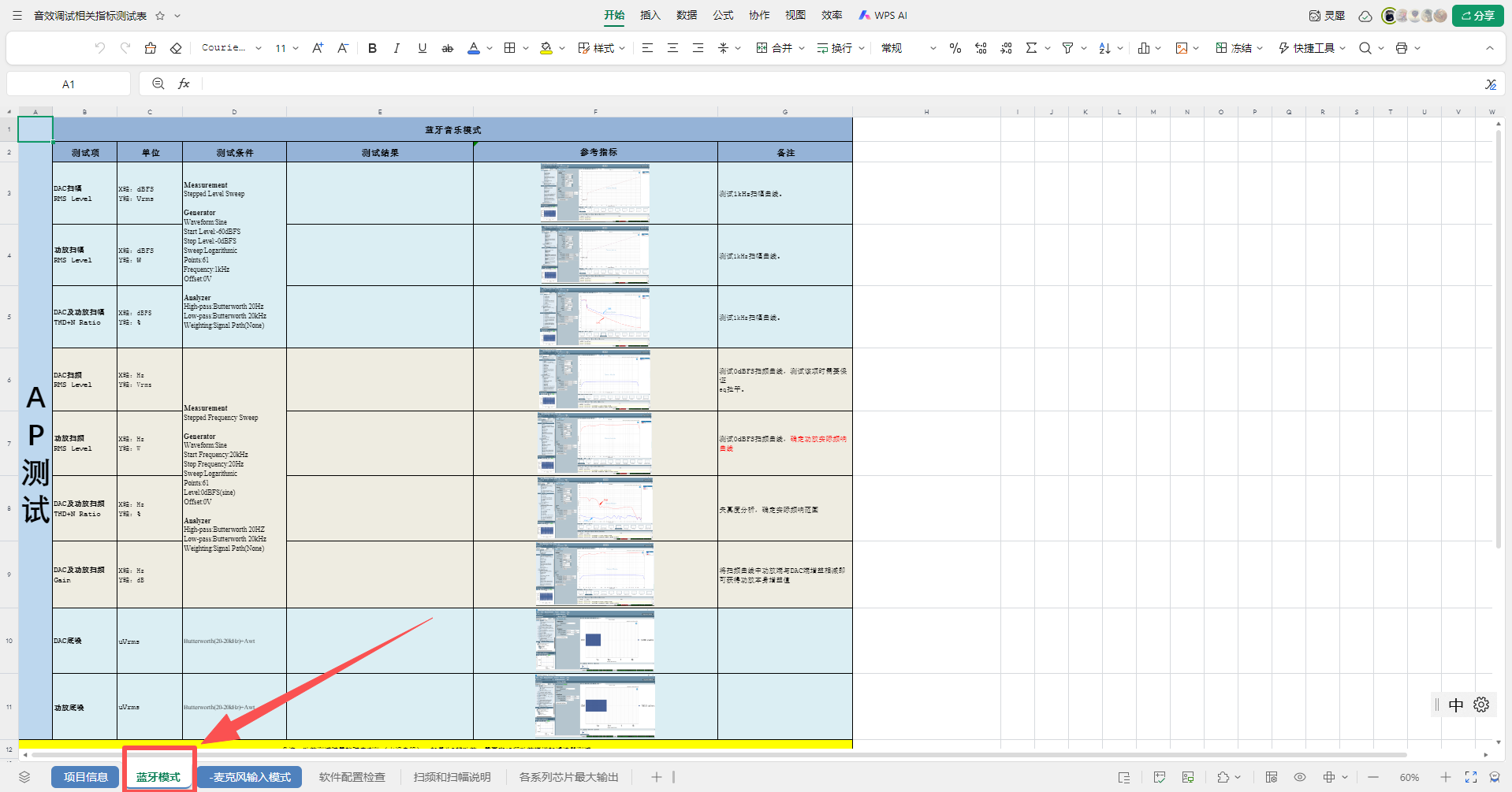Click the fill color bucket swatch
1512x792 pixels.
(546, 48)
